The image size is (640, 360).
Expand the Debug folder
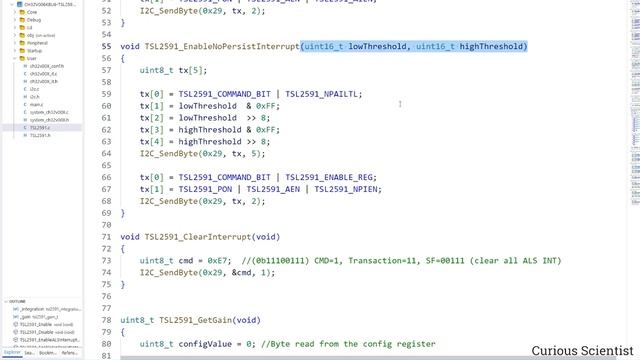click(15, 20)
